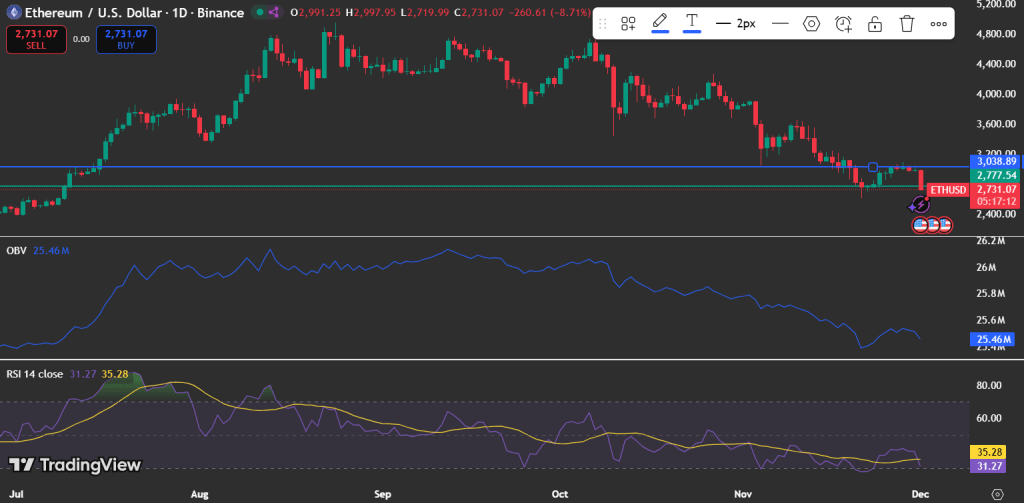The width and height of the screenshot is (1024, 503).
Task: Open the TradingView logo link
Action: 75,465
